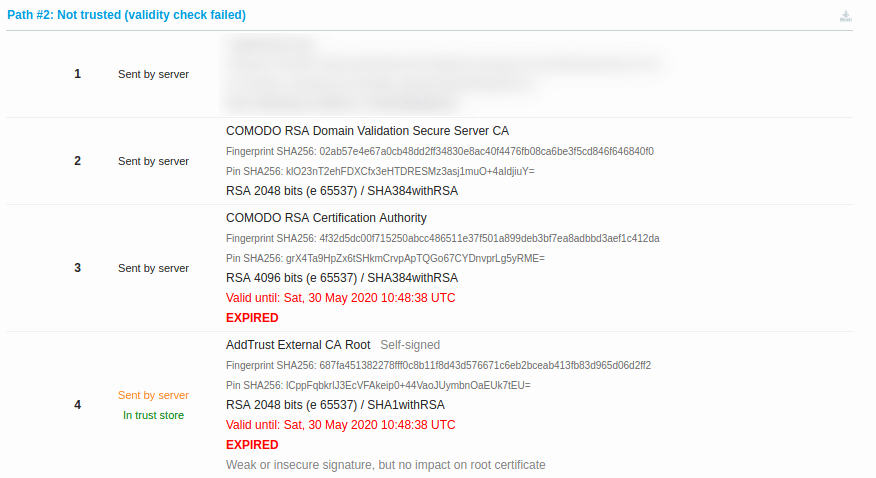Viewport: 876px width, 478px height.
Task: Click the "Path #2: Not trusted" heading
Action: (x=127, y=15)
